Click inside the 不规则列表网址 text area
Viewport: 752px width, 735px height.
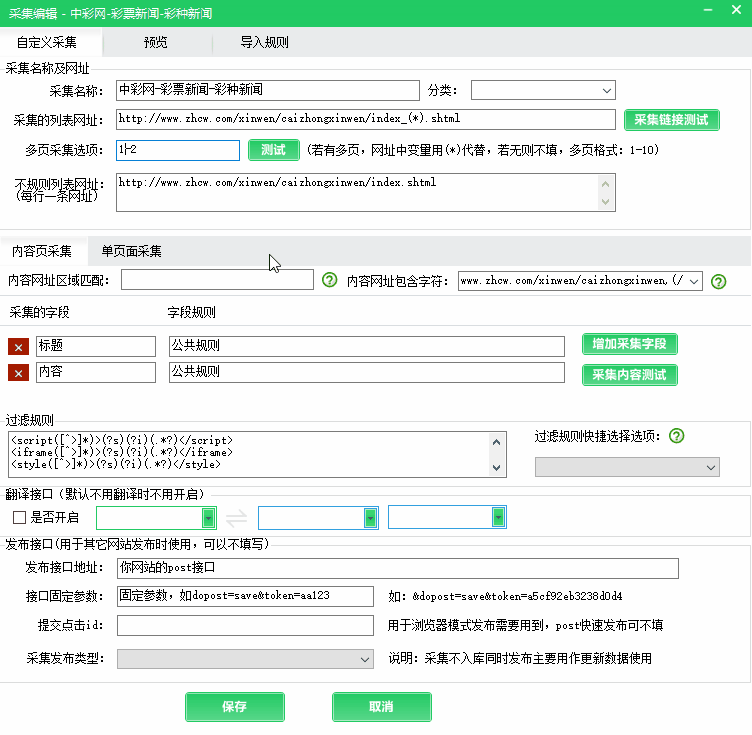[357, 192]
